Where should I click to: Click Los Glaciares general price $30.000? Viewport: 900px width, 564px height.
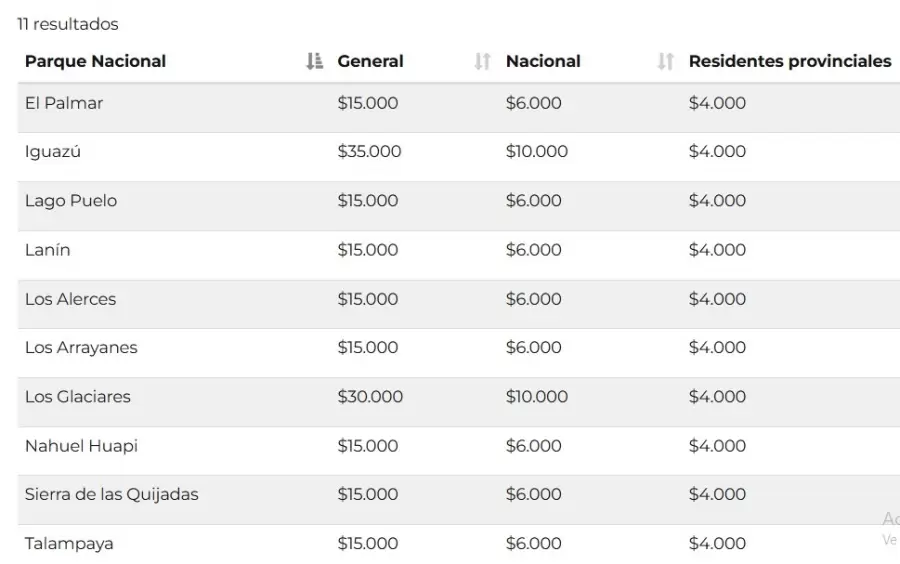coord(370,397)
